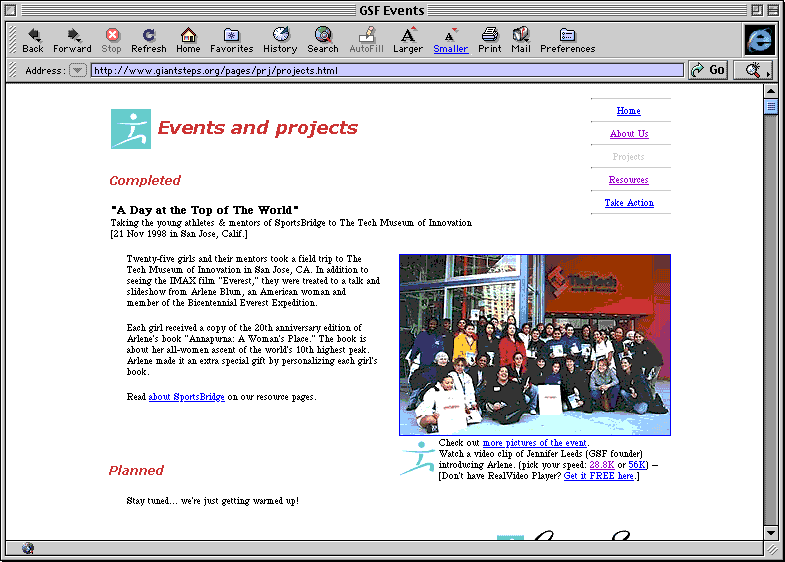Viewport: 785px width, 562px height.
Task: Go back with the Back toolbar button
Action: pos(33,40)
